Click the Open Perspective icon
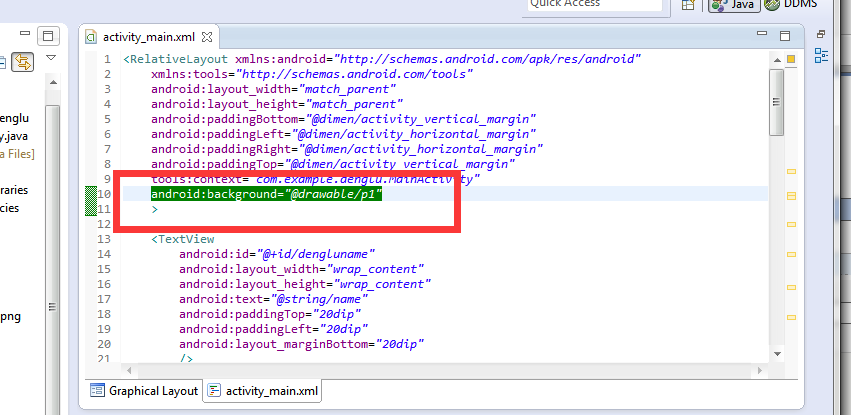This screenshot has height=415, width=851. click(x=688, y=4)
